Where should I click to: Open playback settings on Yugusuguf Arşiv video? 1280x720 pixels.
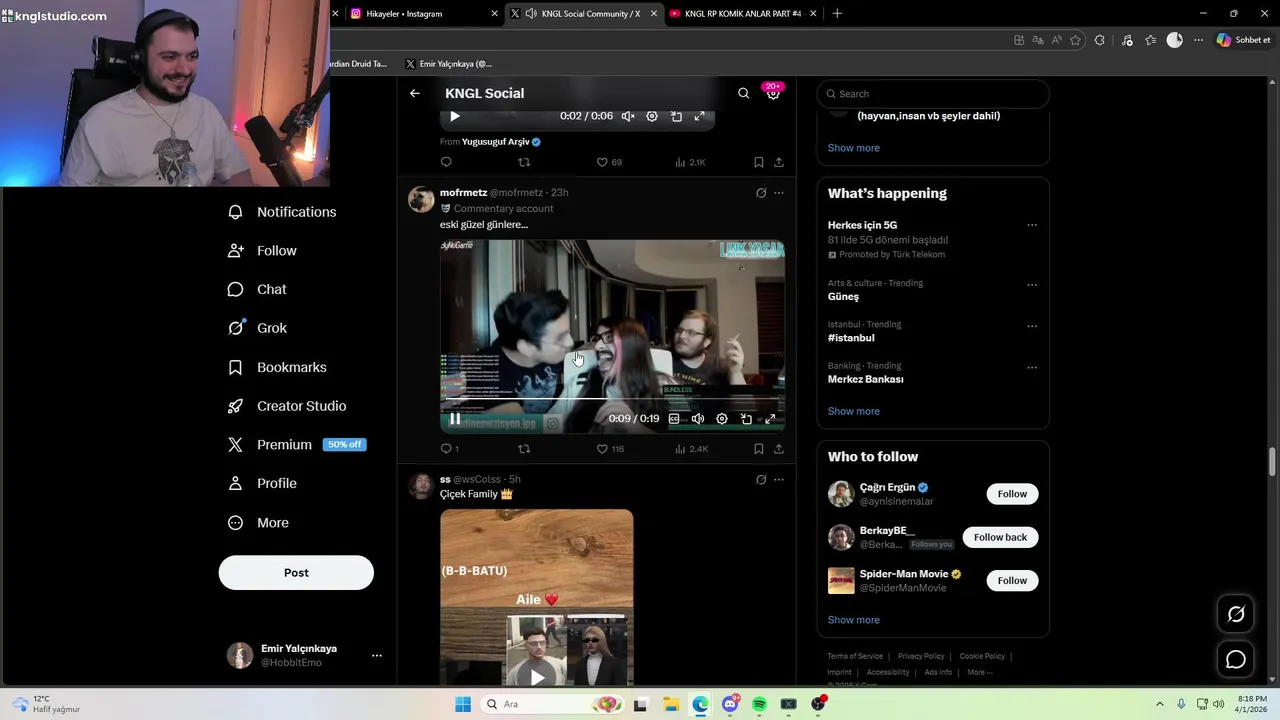[x=652, y=116]
